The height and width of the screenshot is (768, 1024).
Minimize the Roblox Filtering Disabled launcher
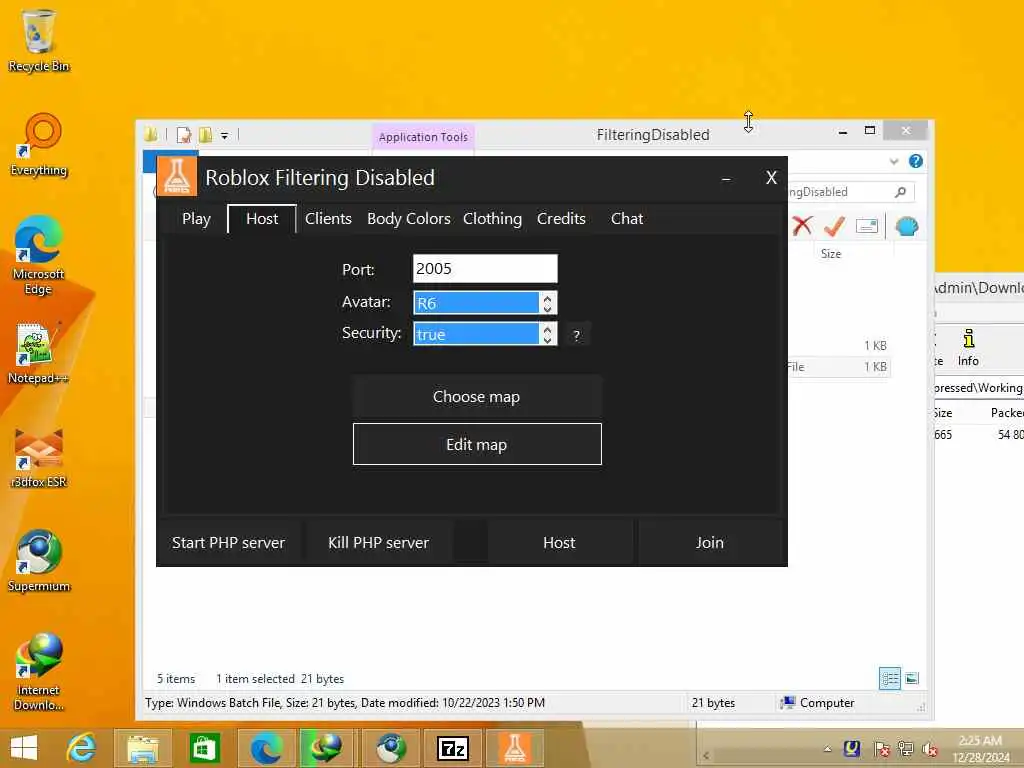pyautogui.click(x=726, y=178)
